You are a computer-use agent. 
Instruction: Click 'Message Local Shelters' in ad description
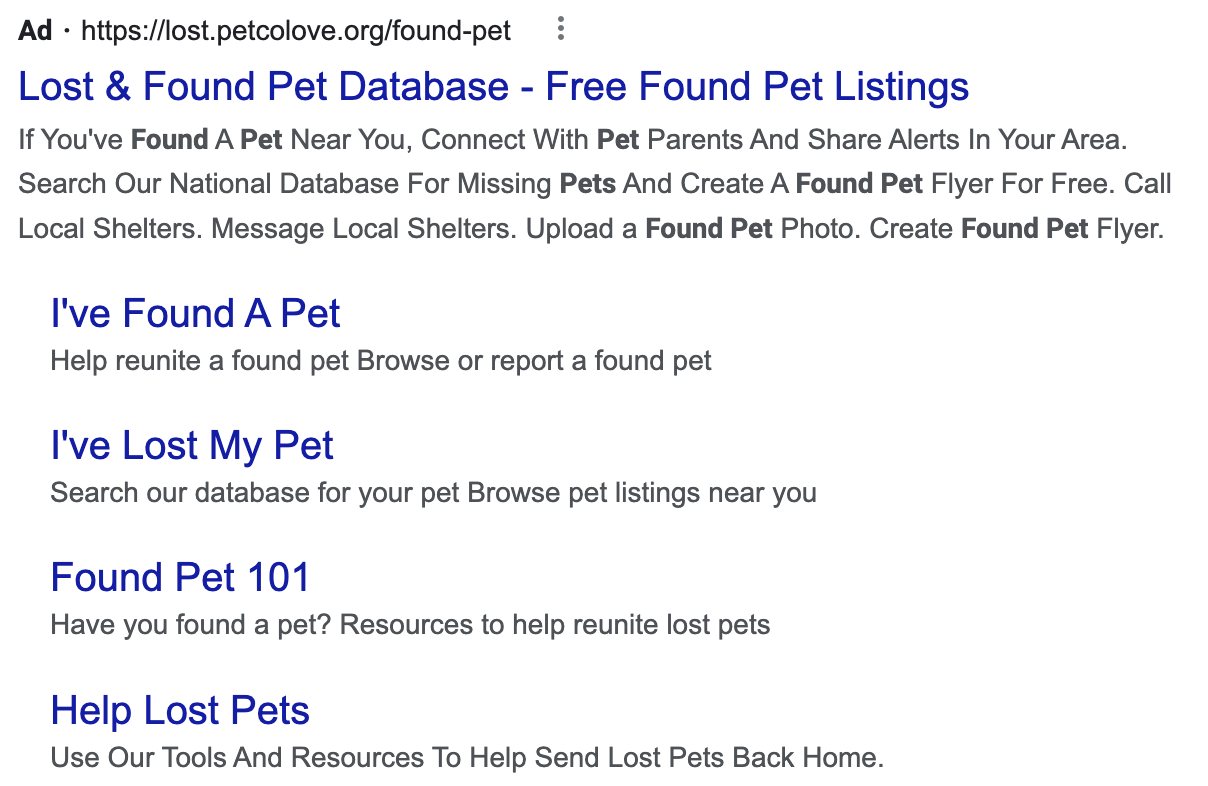[x=365, y=229]
